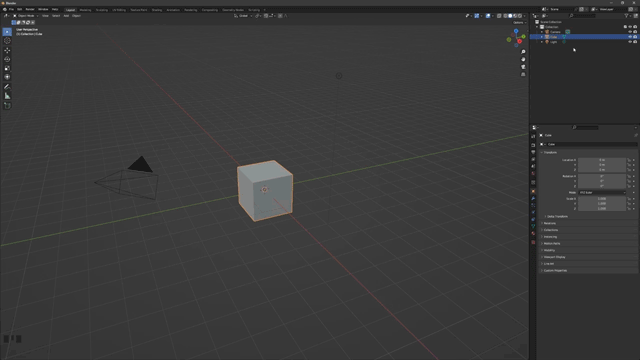Open the Edit menu
The image size is (640, 360).
pyautogui.click(x=20, y=9)
